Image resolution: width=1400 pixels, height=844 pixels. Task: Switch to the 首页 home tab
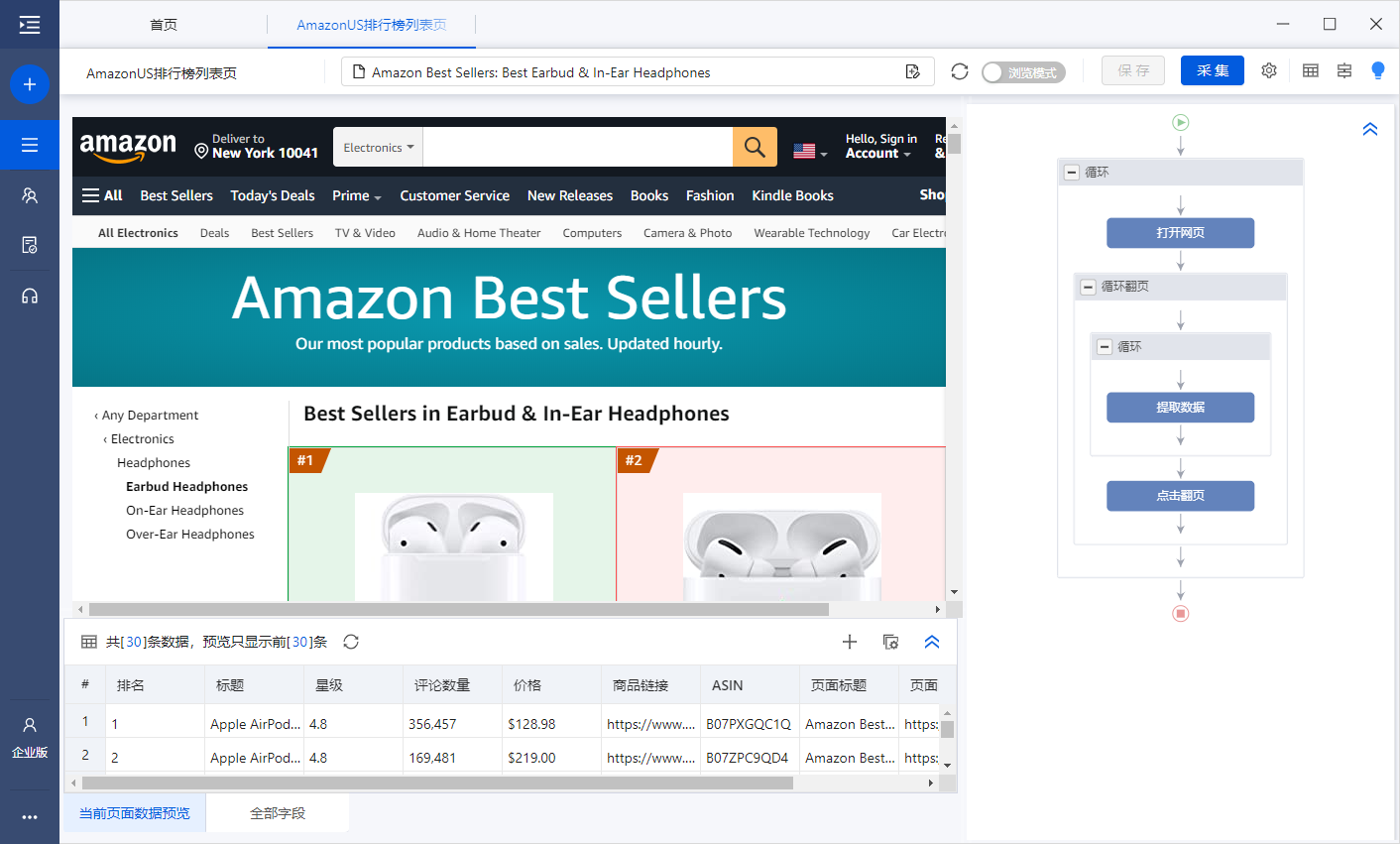[x=164, y=25]
